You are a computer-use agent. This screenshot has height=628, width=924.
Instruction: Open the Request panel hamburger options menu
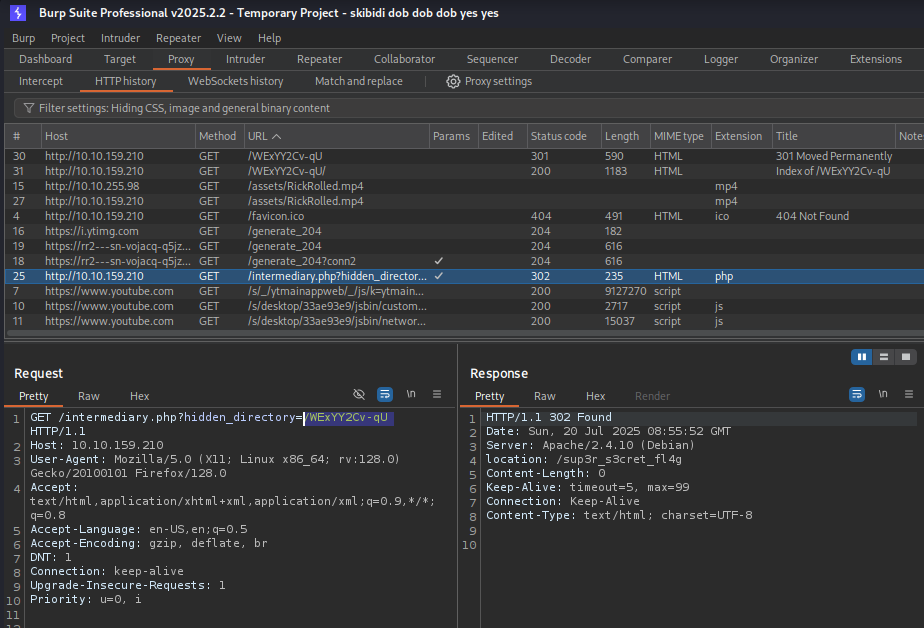(x=436, y=395)
